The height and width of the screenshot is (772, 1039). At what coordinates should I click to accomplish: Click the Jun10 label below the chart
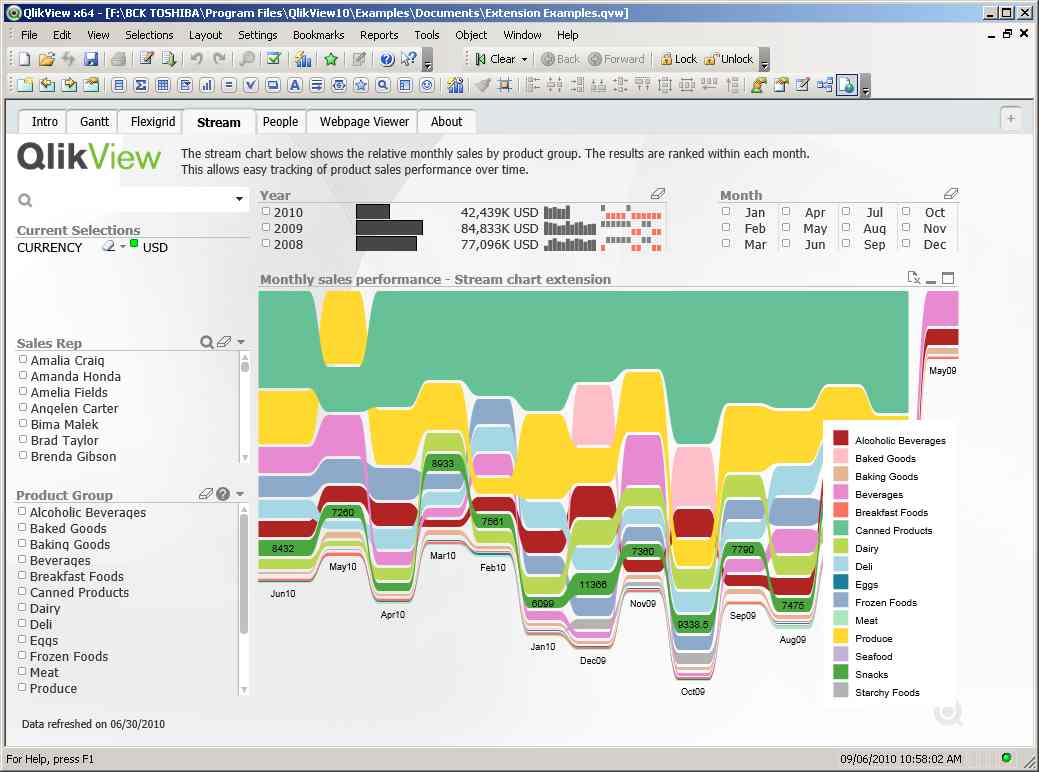click(283, 594)
